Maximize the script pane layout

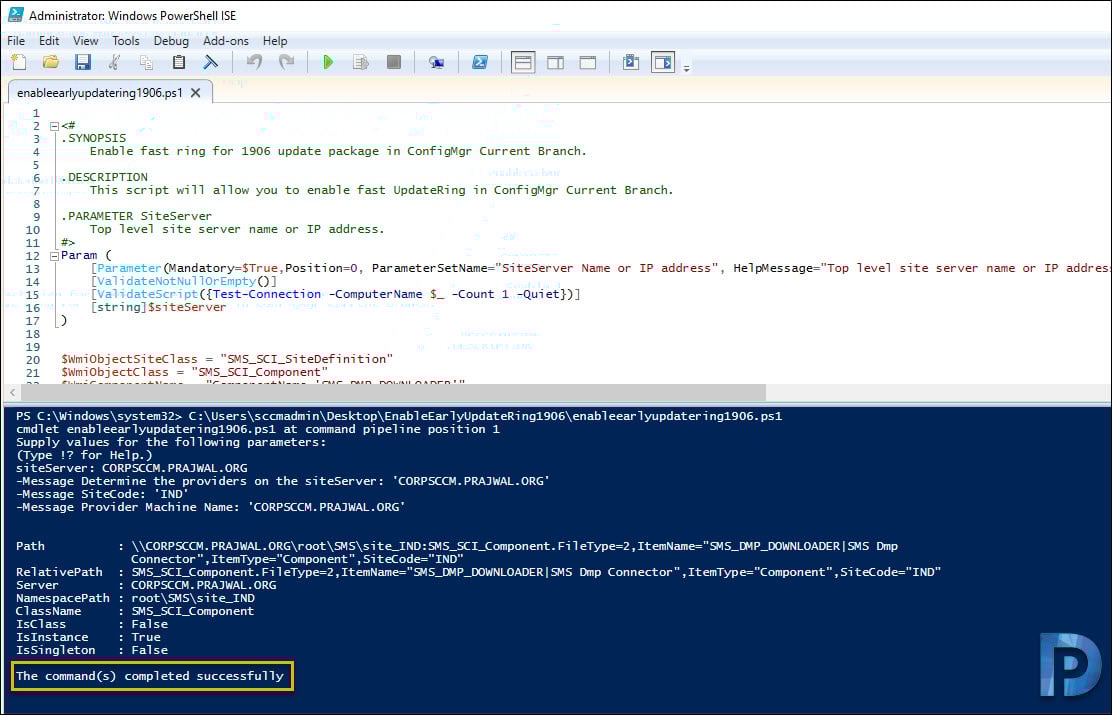(x=588, y=62)
